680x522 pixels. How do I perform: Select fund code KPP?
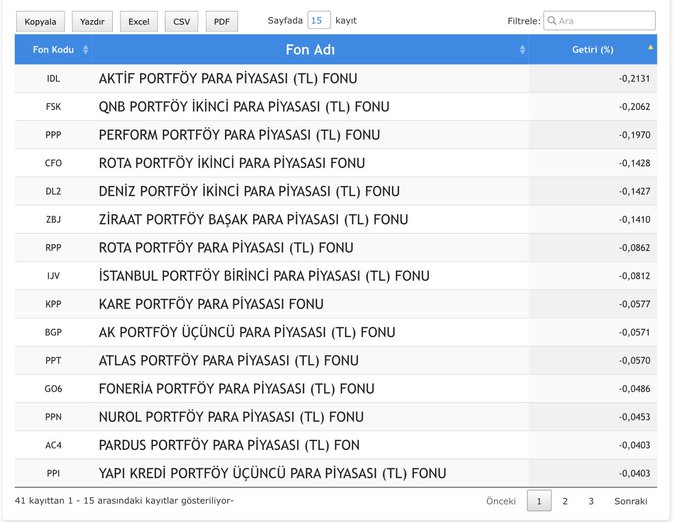pos(53,304)
